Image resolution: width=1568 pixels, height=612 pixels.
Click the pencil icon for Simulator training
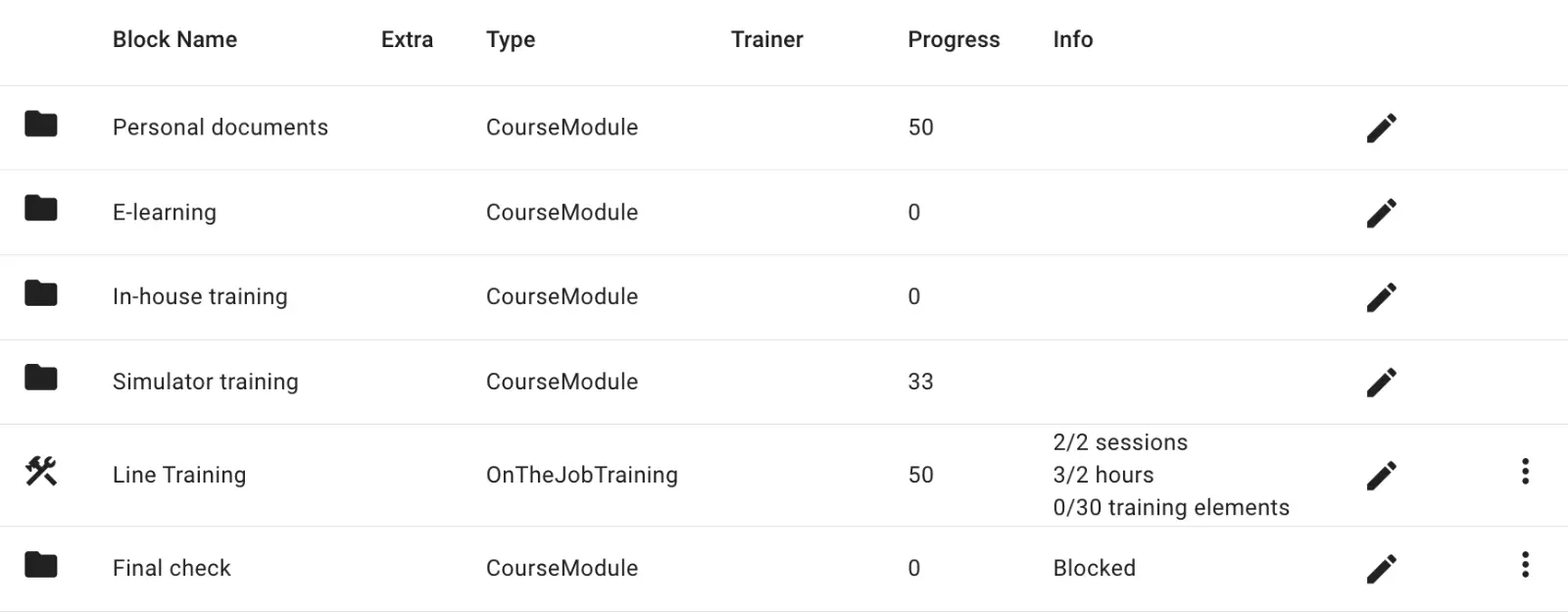pos(1381,382)
